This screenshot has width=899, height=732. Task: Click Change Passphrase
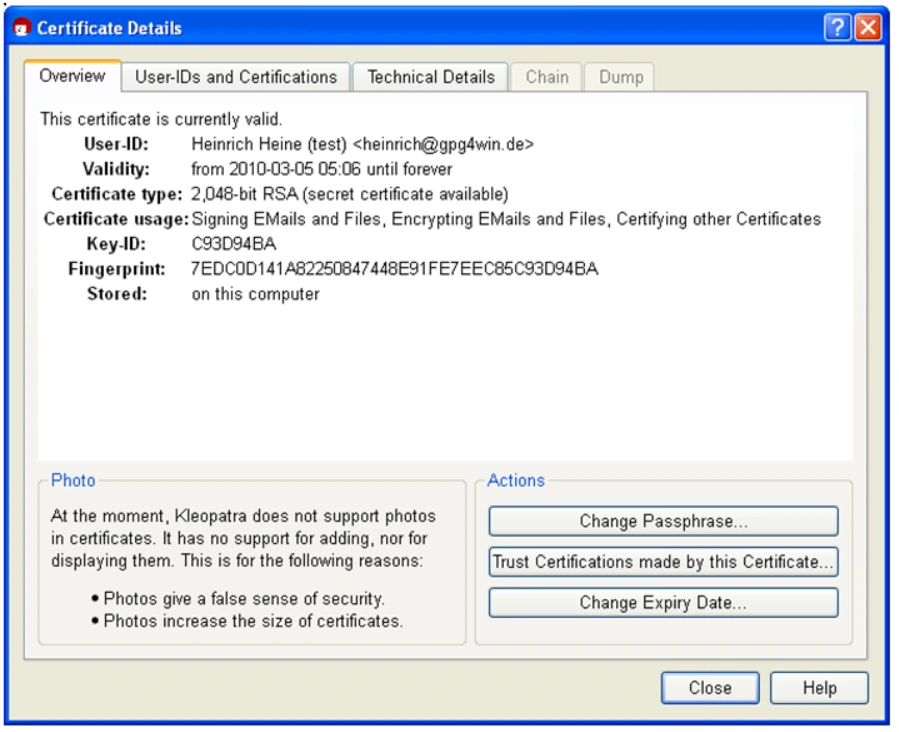tap(664, 521)
